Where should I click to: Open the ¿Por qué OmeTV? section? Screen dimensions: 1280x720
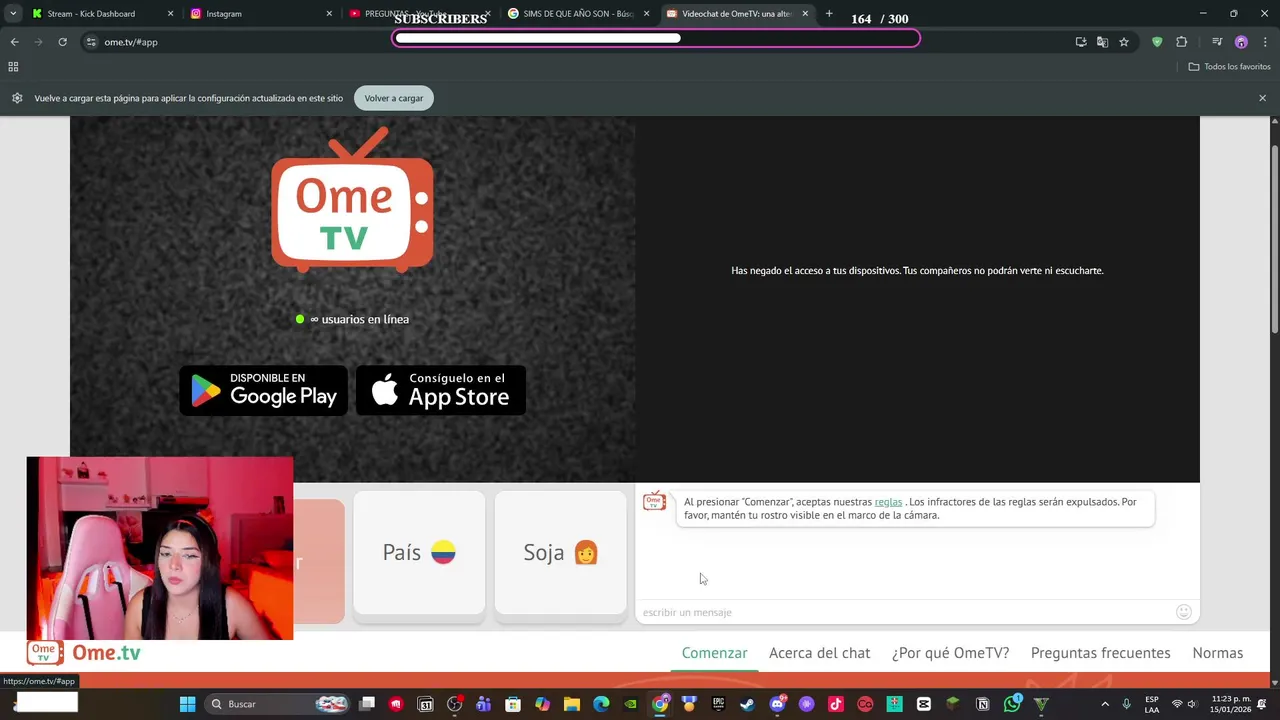[950, 653]
